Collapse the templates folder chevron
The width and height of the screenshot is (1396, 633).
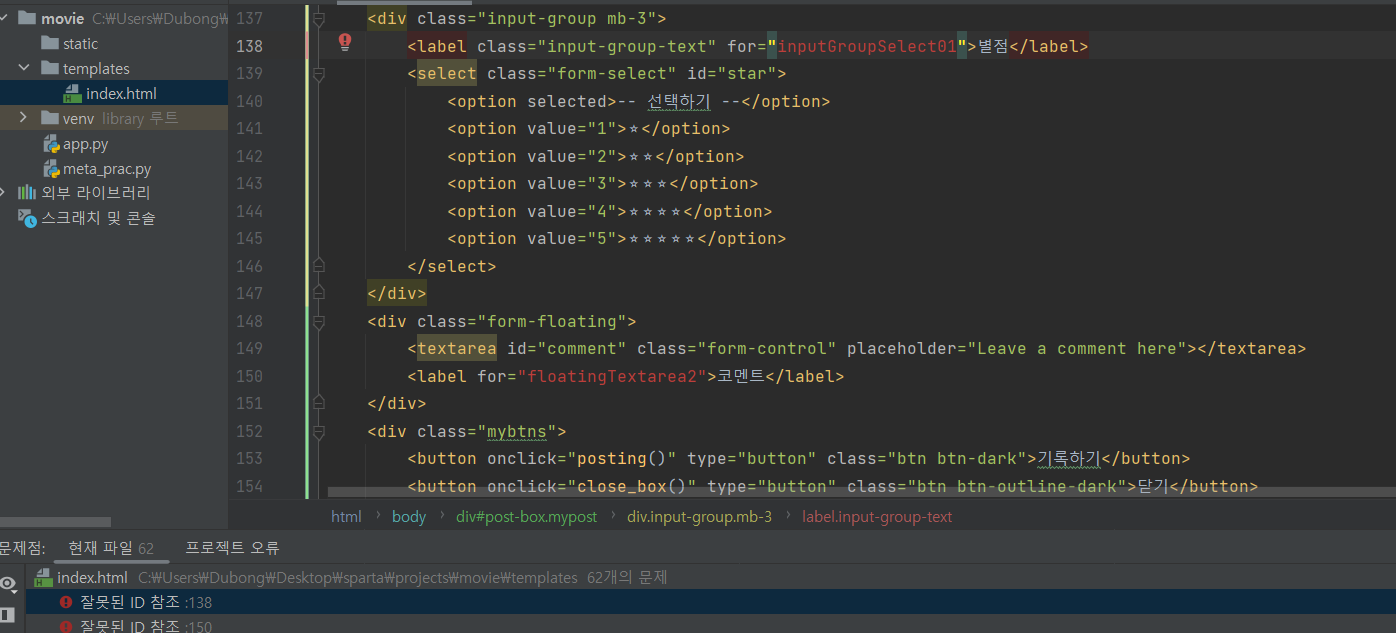[25, 69]
